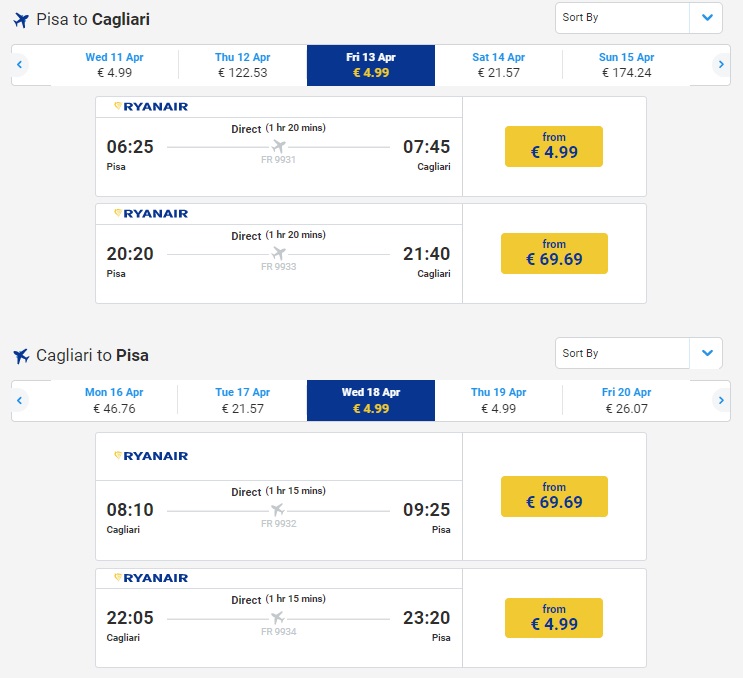Select Wed 11 Apr outbound date tab
The image size is (743, 678).
[x=114, y=65]
